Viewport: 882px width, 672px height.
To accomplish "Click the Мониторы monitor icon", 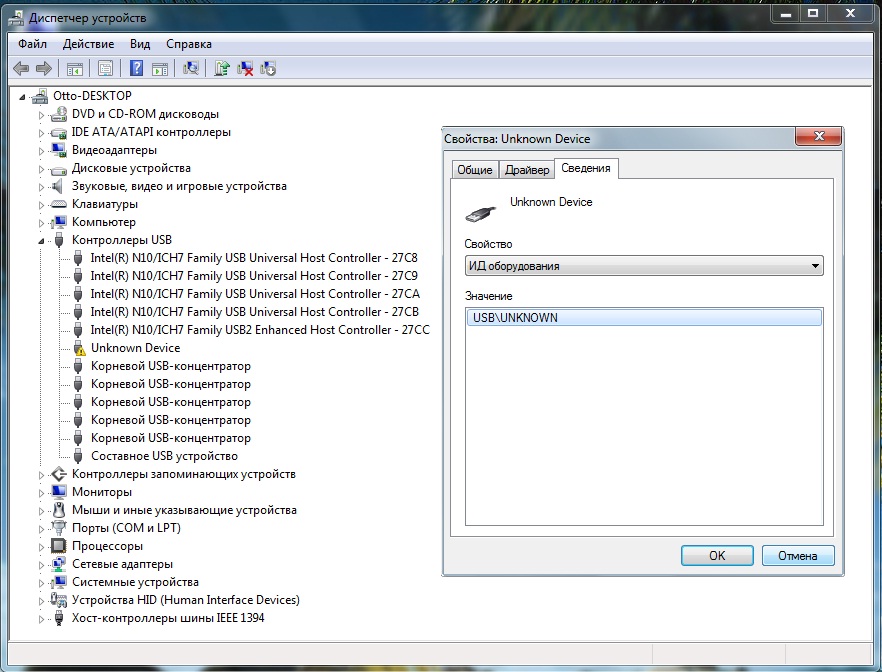I will (58, 492).
